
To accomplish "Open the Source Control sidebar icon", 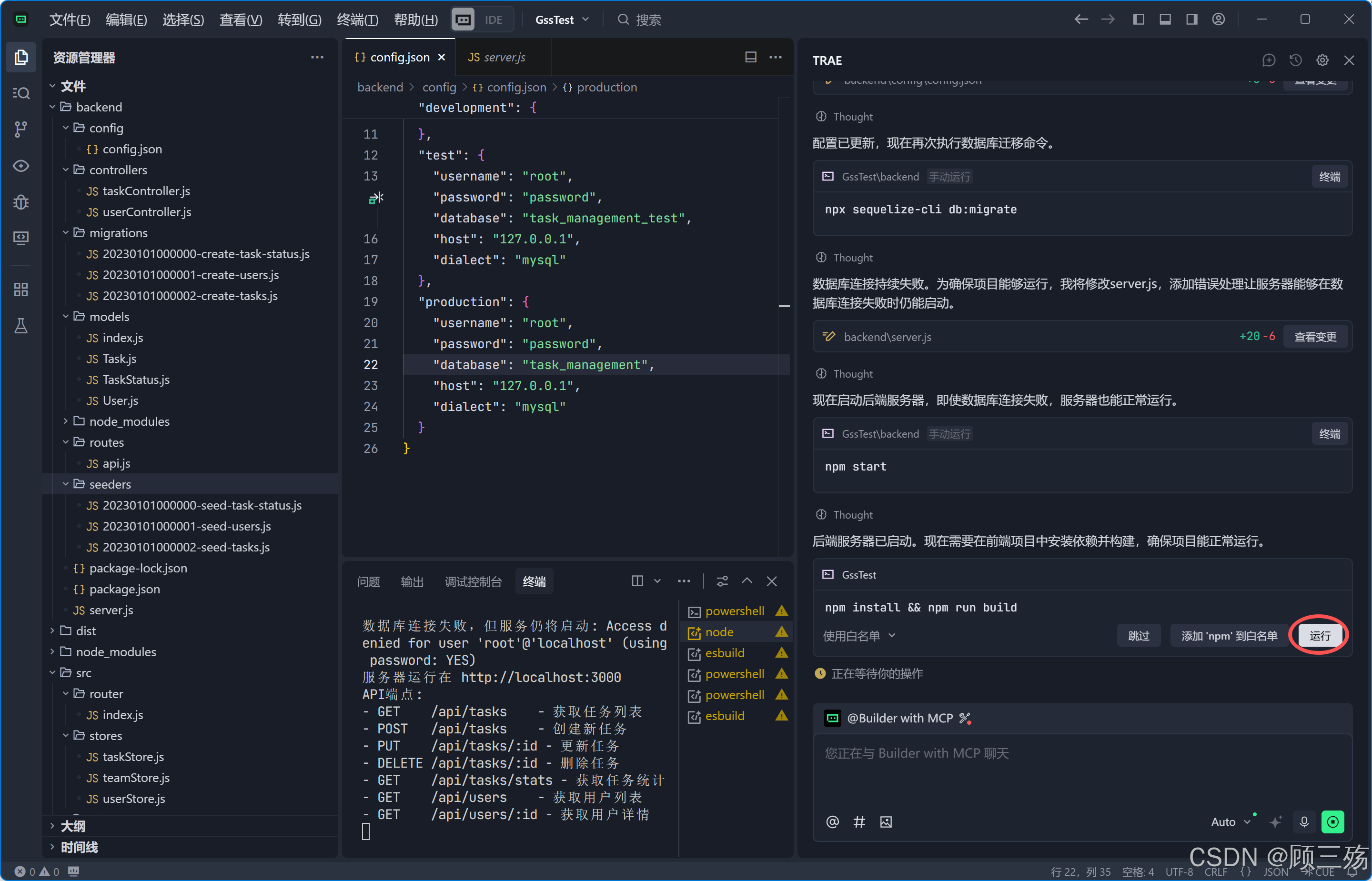I will (x=21, y=129).
